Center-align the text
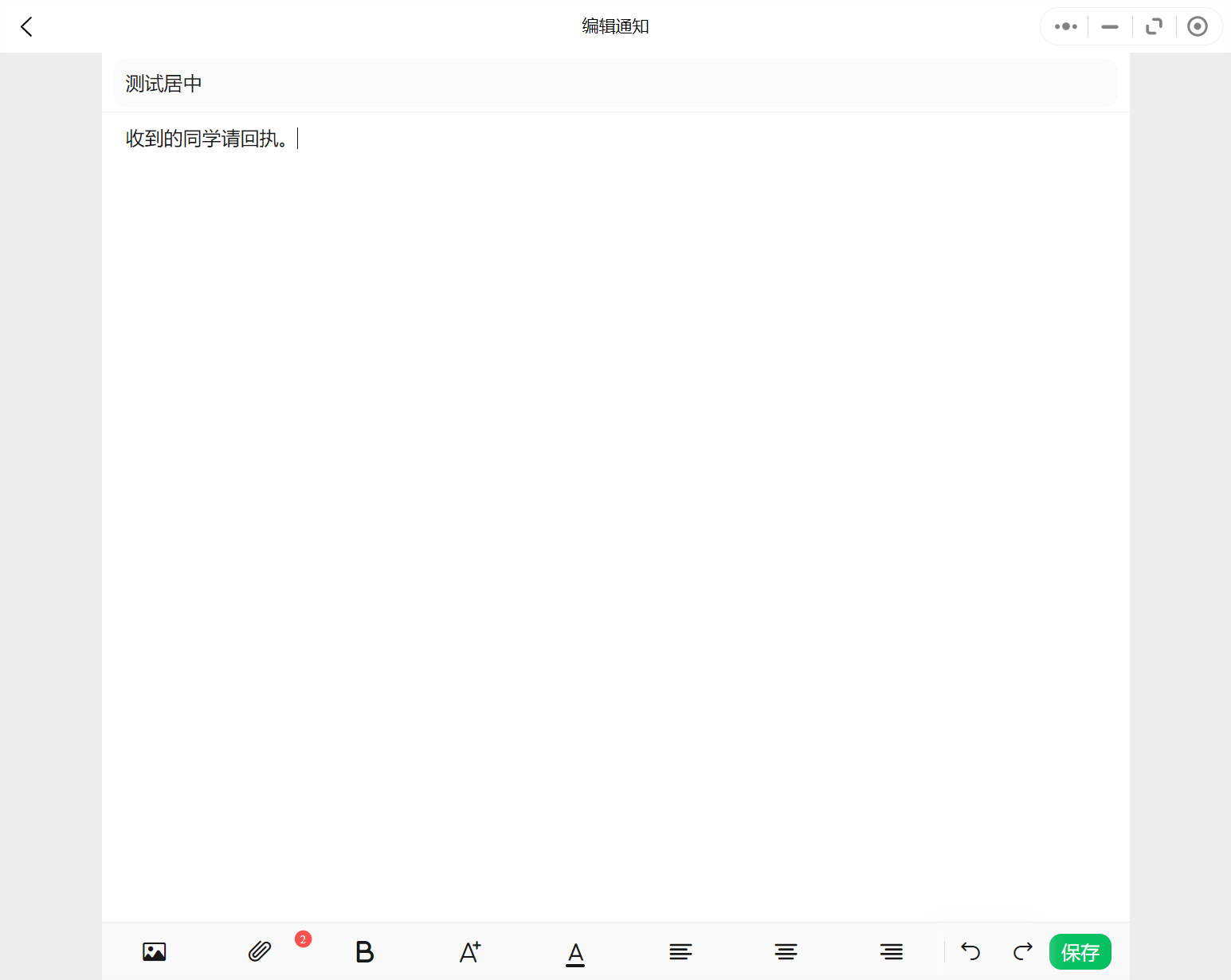The image size is (1231, 980). point(786,951)
